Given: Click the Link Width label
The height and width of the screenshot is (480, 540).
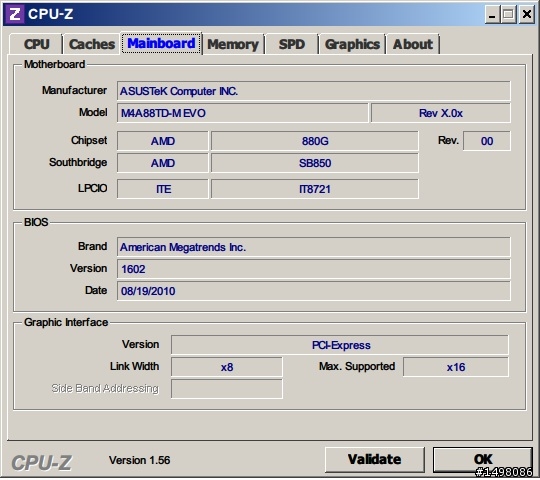Looking at the screenshot, I should (x=134, y=366).
